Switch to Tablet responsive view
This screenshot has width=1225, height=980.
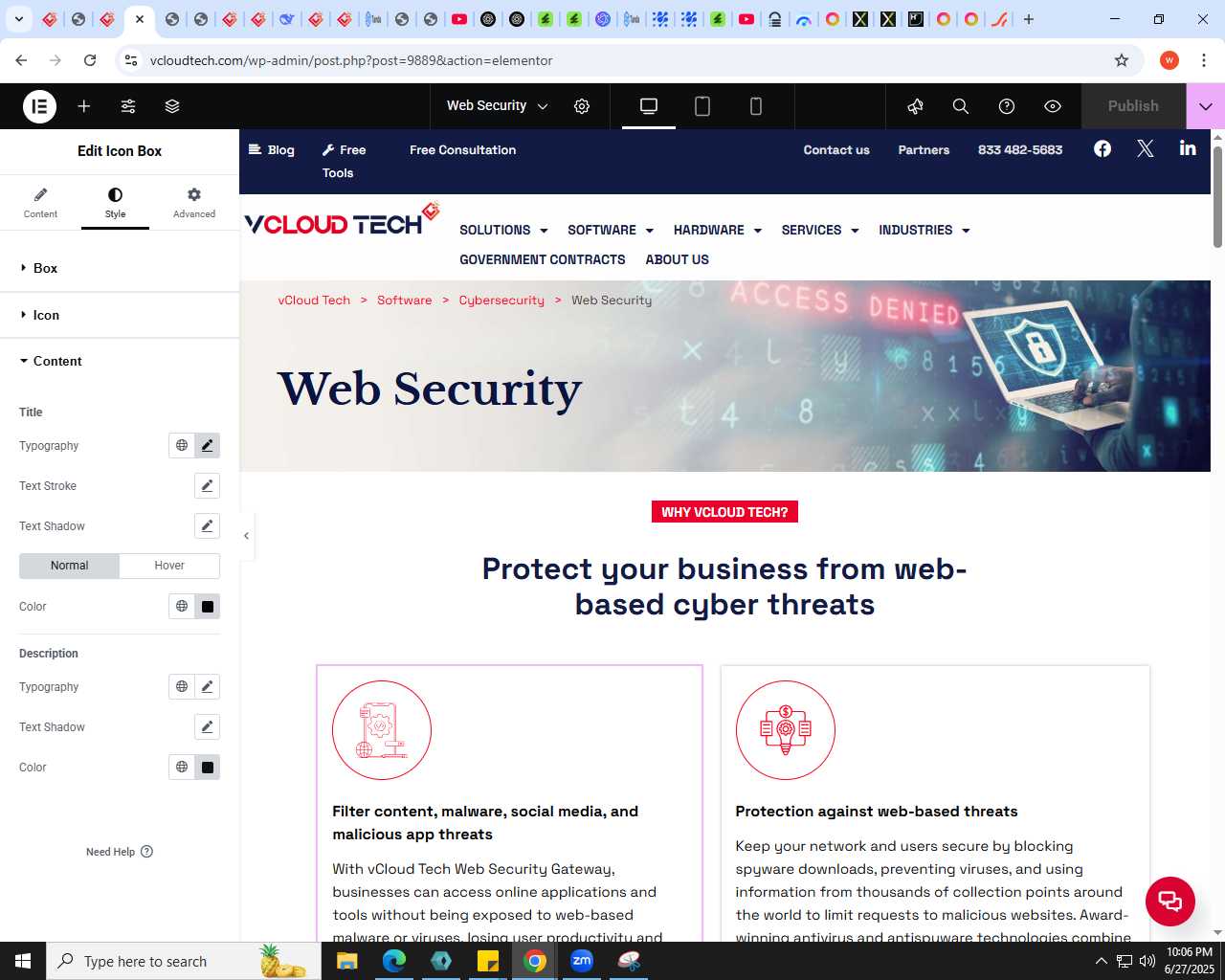point(702,106)
